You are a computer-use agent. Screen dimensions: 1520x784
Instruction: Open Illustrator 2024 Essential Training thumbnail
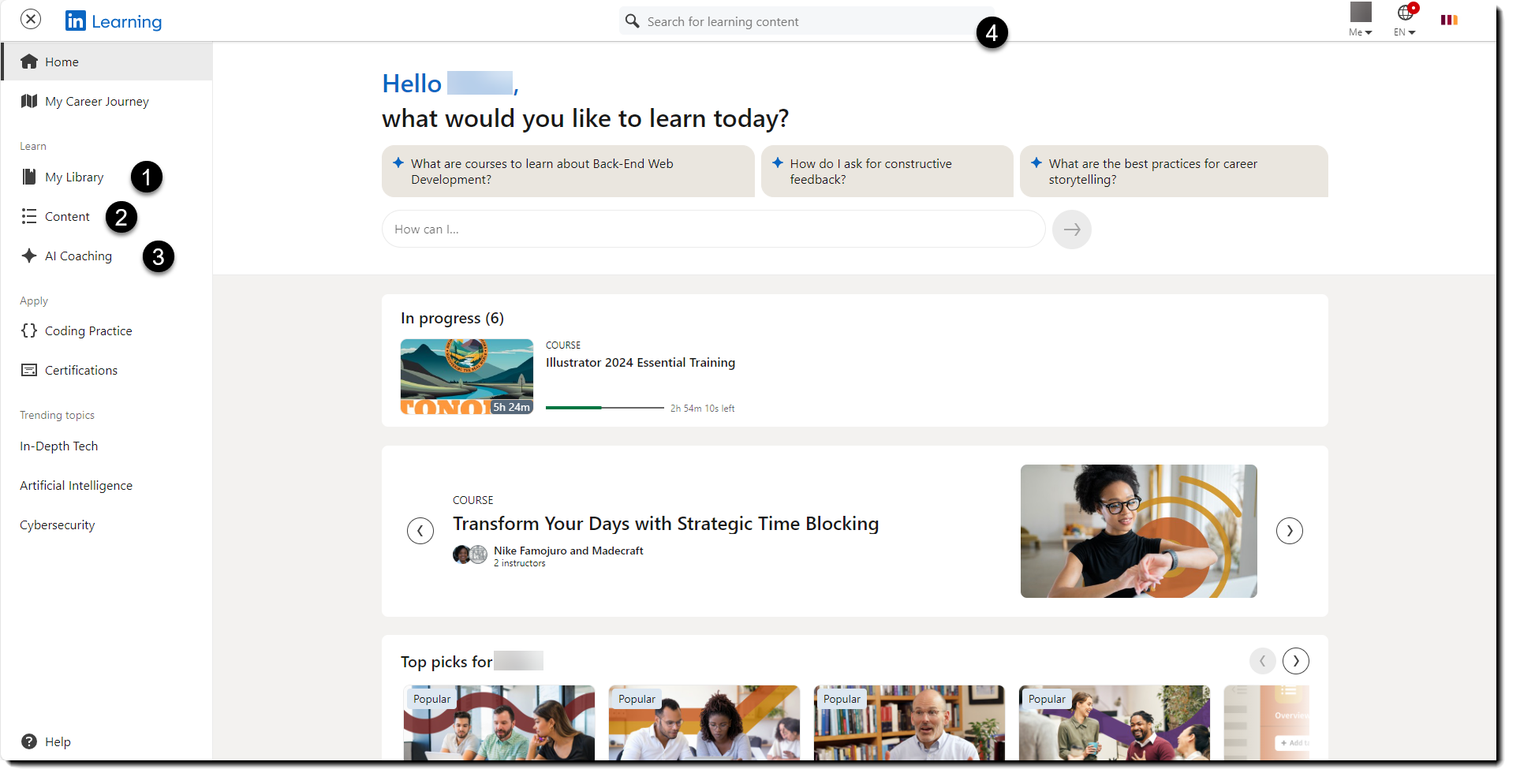pyautogui.click(x=467, y=376)
